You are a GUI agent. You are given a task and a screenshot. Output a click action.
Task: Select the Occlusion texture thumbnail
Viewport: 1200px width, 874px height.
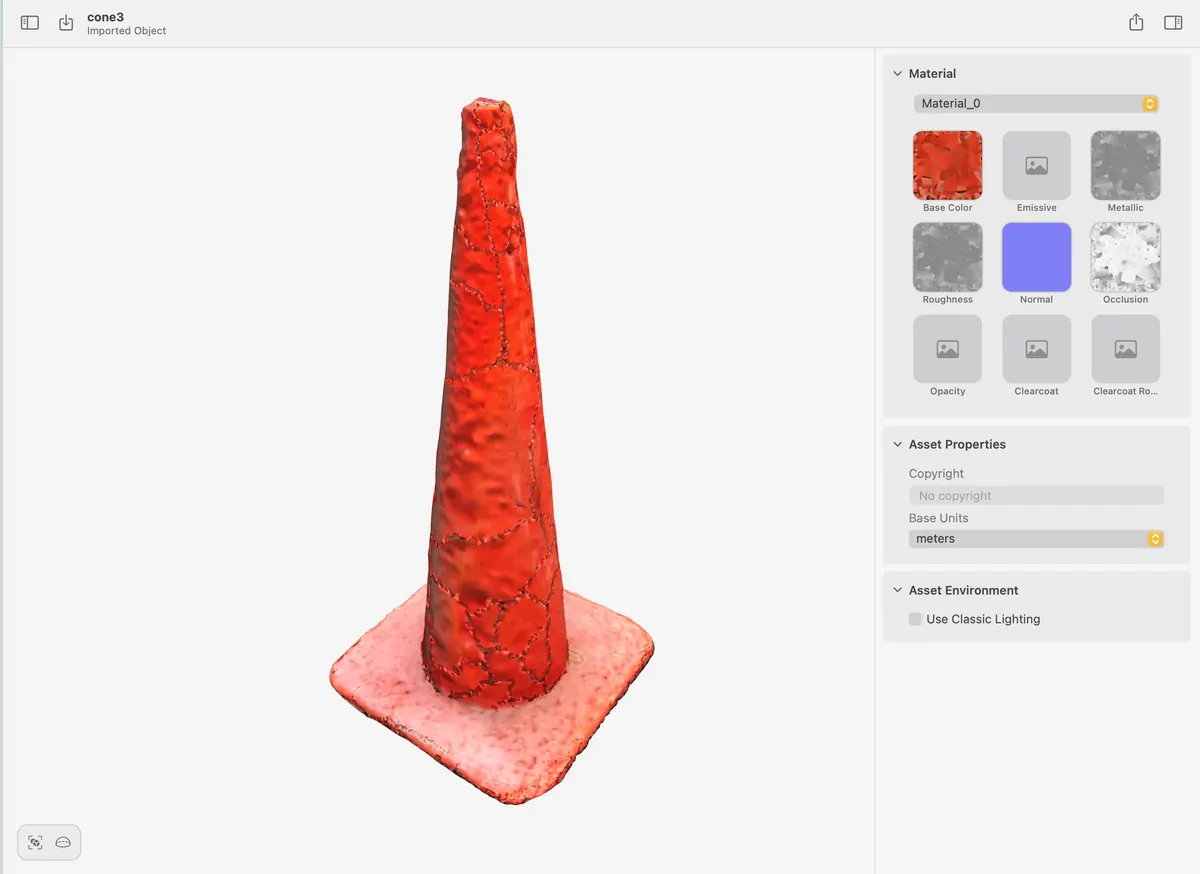1125,257
